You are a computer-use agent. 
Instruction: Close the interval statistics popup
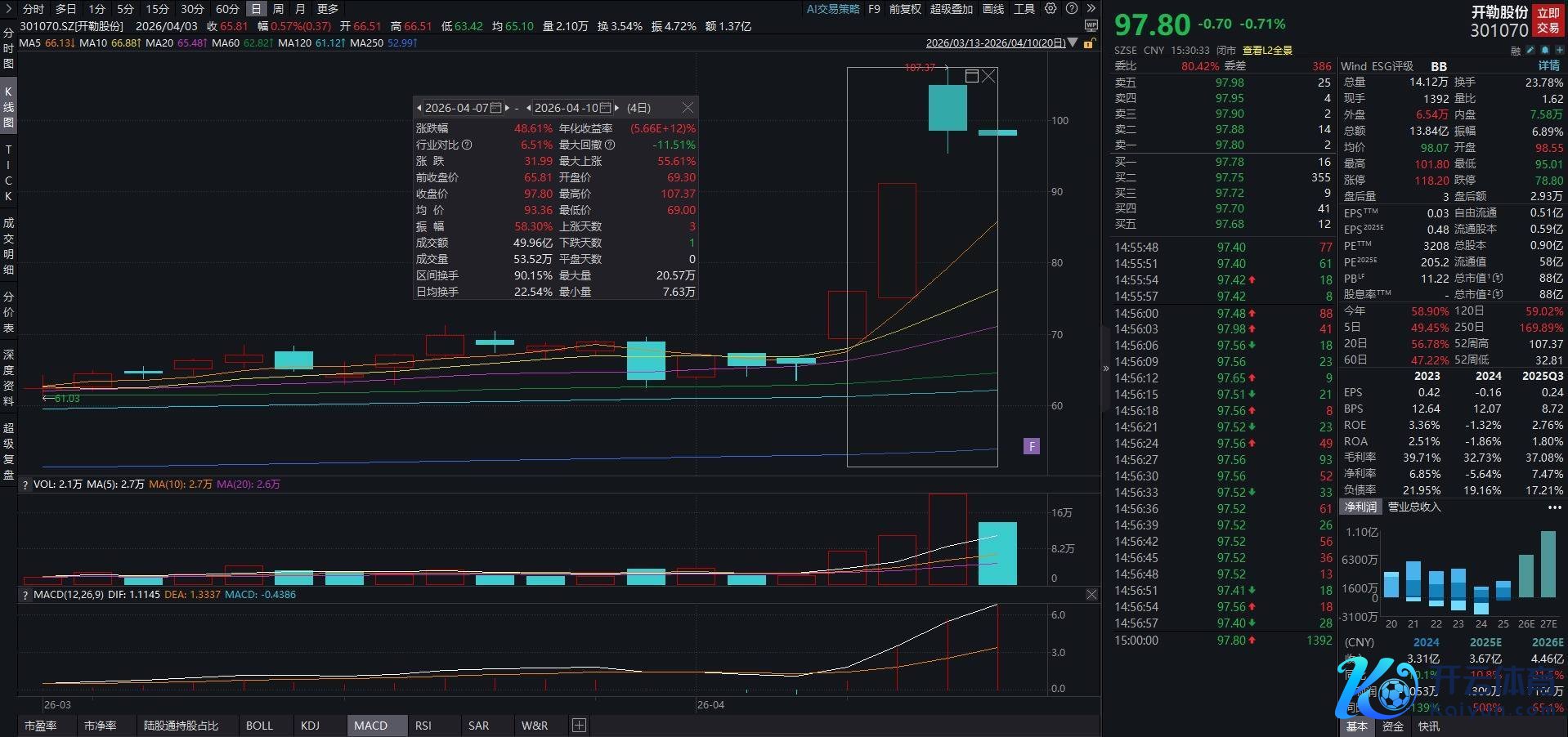point(688,108)
